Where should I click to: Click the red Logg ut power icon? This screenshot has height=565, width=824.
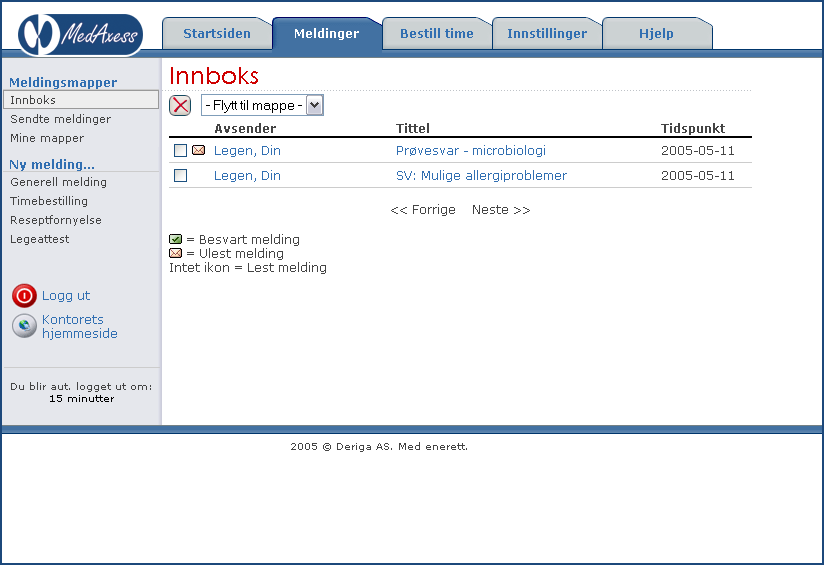24,296
